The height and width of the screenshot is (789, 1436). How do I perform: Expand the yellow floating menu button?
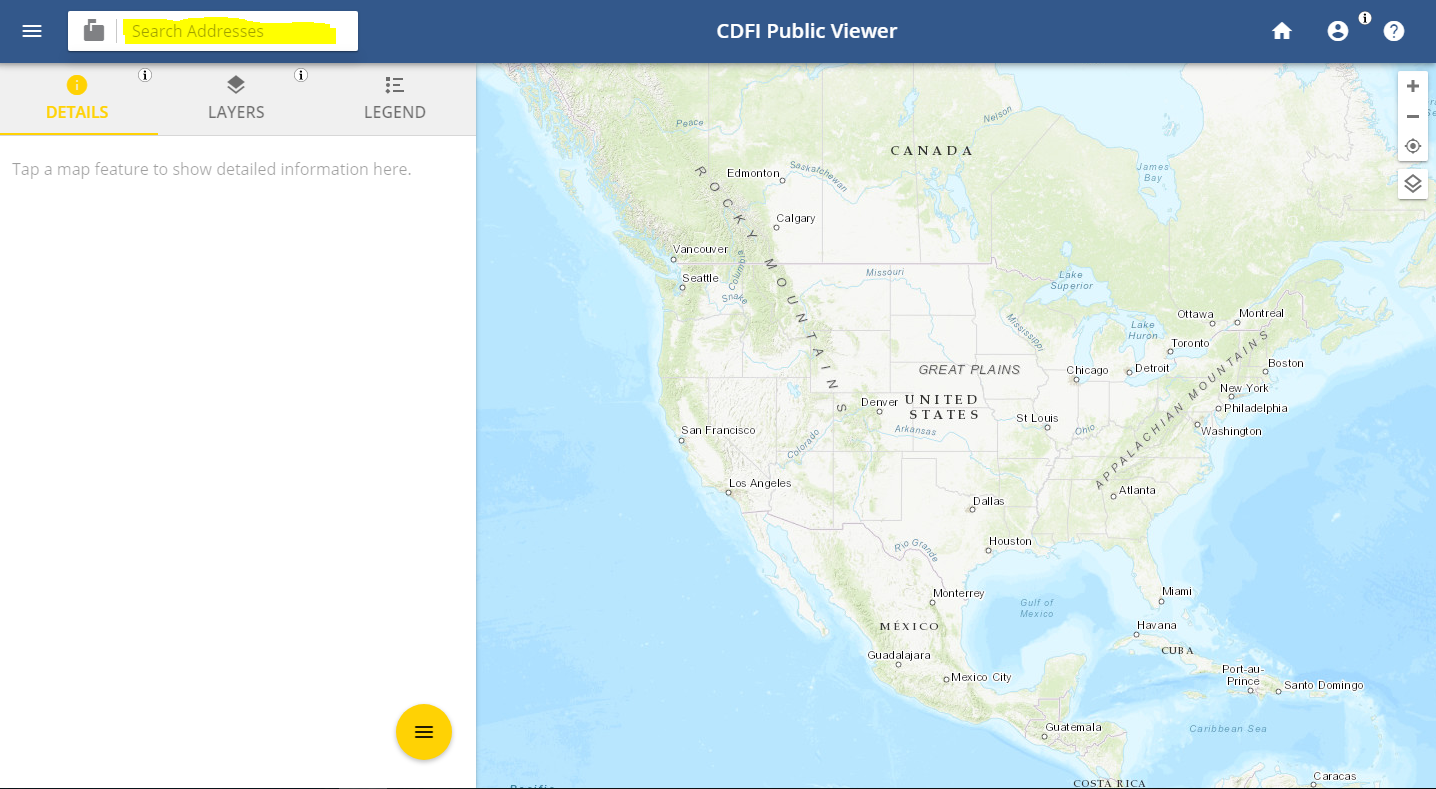point(424,732)
